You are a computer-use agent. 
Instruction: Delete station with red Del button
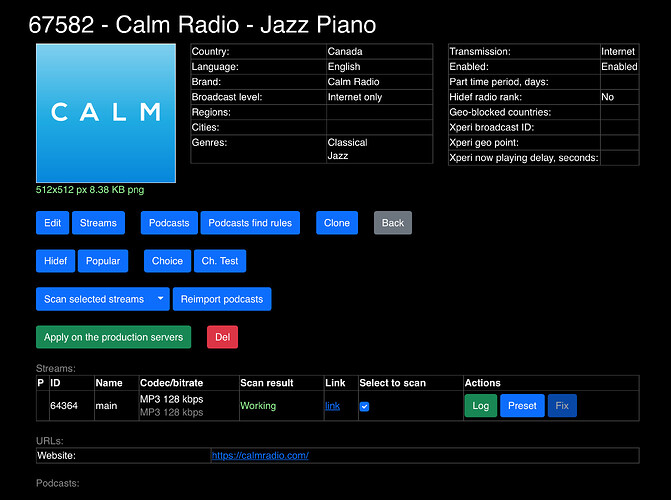click(223, 337)
